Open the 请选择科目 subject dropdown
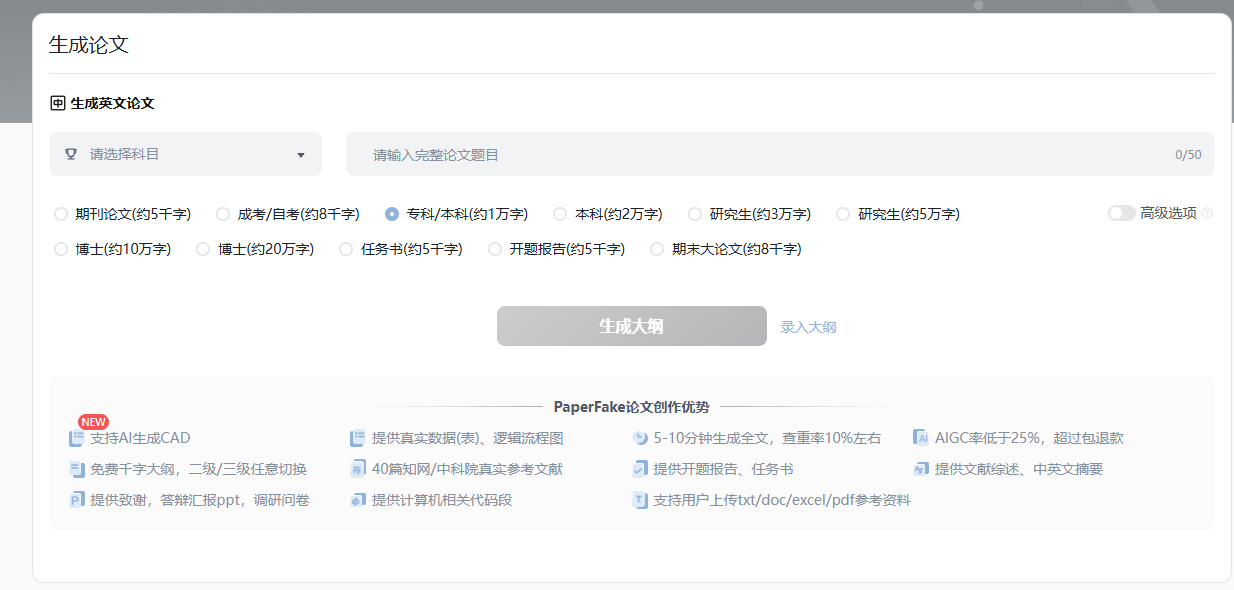 [185, 154]
